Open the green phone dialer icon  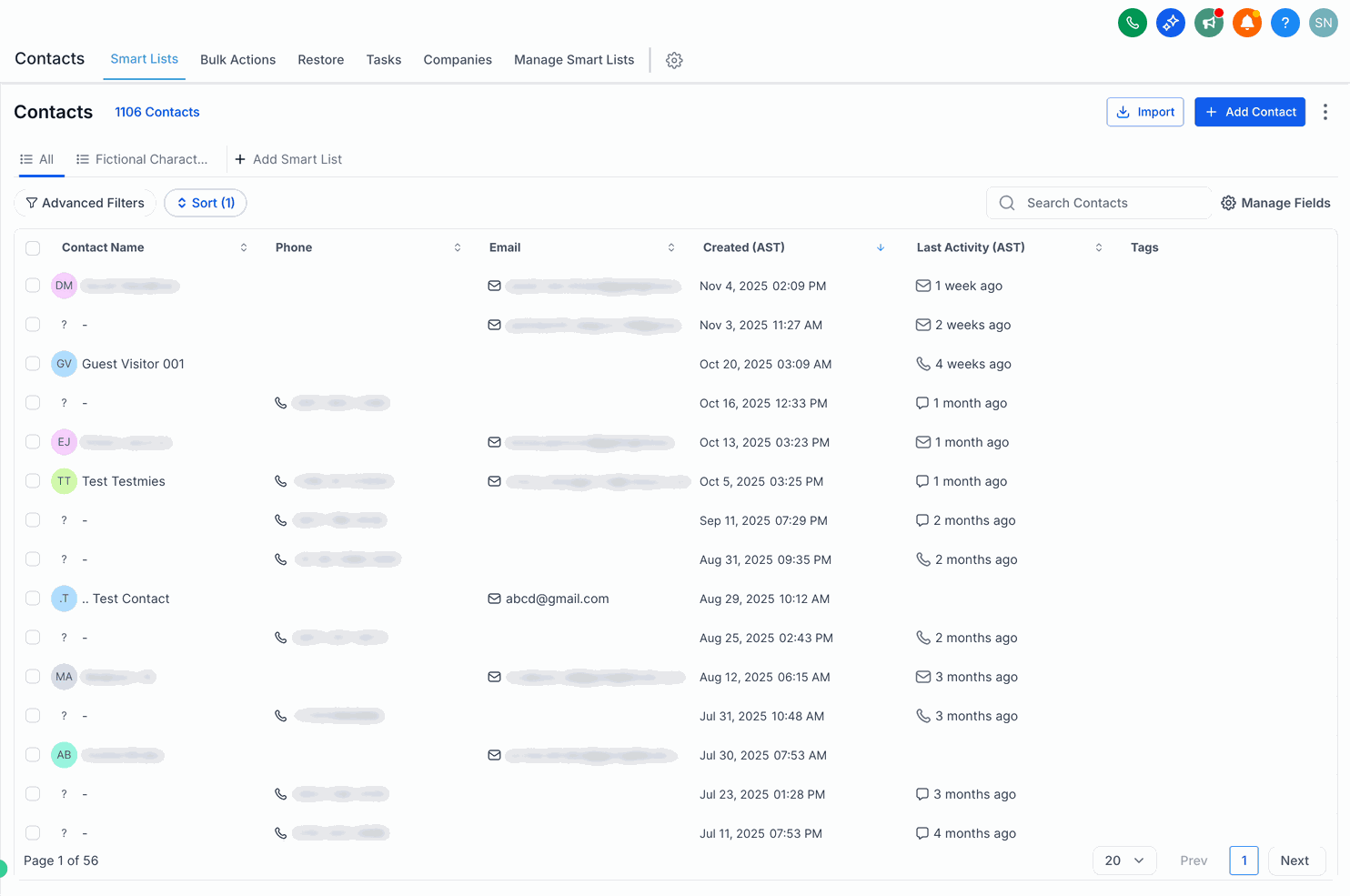(1132, 23)
